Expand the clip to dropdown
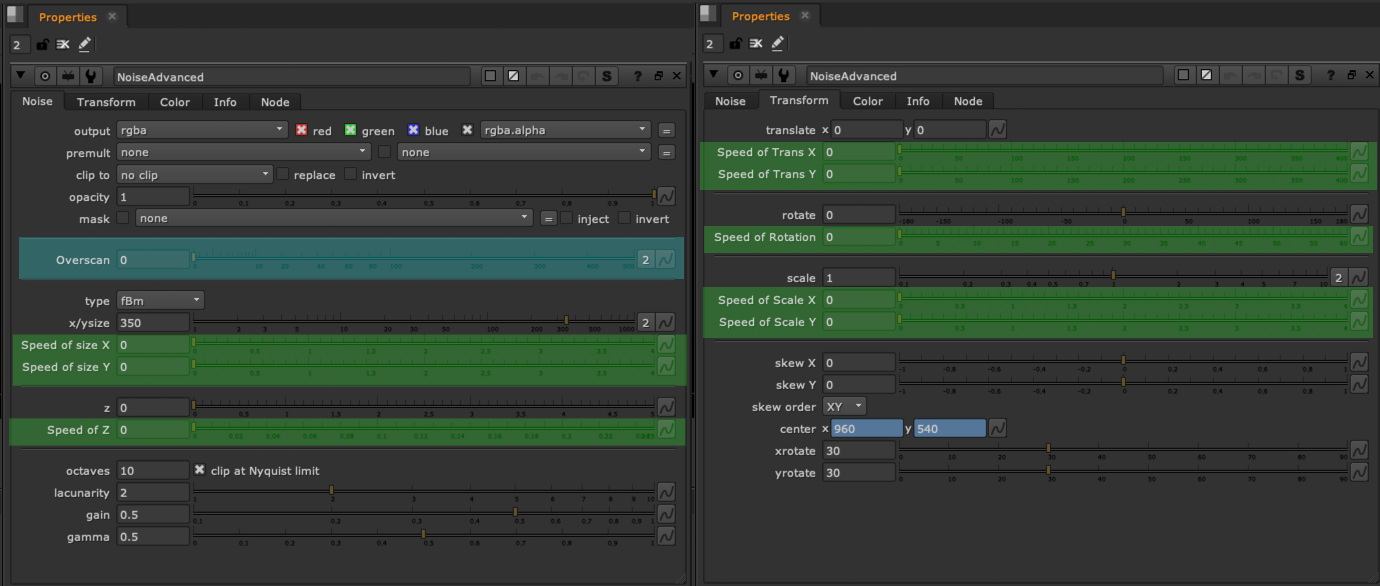1380x586 pixels. [194, 174]
